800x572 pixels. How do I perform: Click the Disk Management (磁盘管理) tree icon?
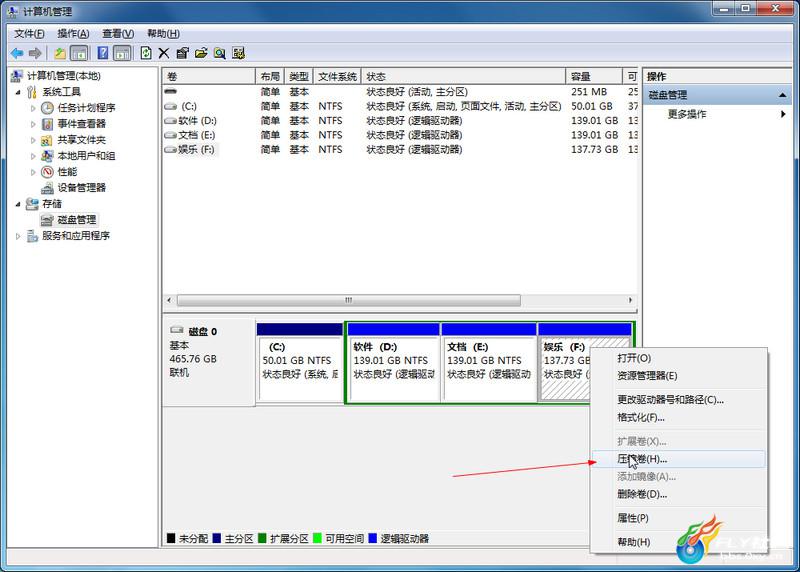coord(47,220)
